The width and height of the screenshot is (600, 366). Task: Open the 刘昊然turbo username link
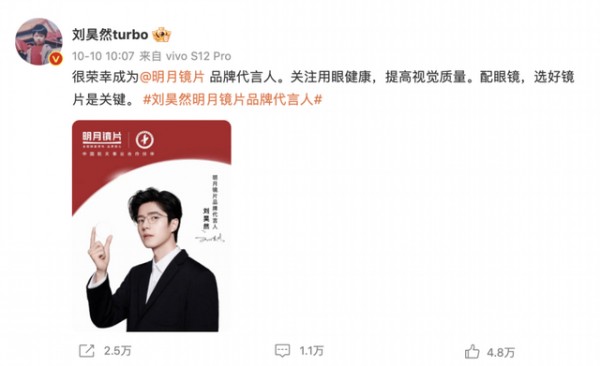110,35
